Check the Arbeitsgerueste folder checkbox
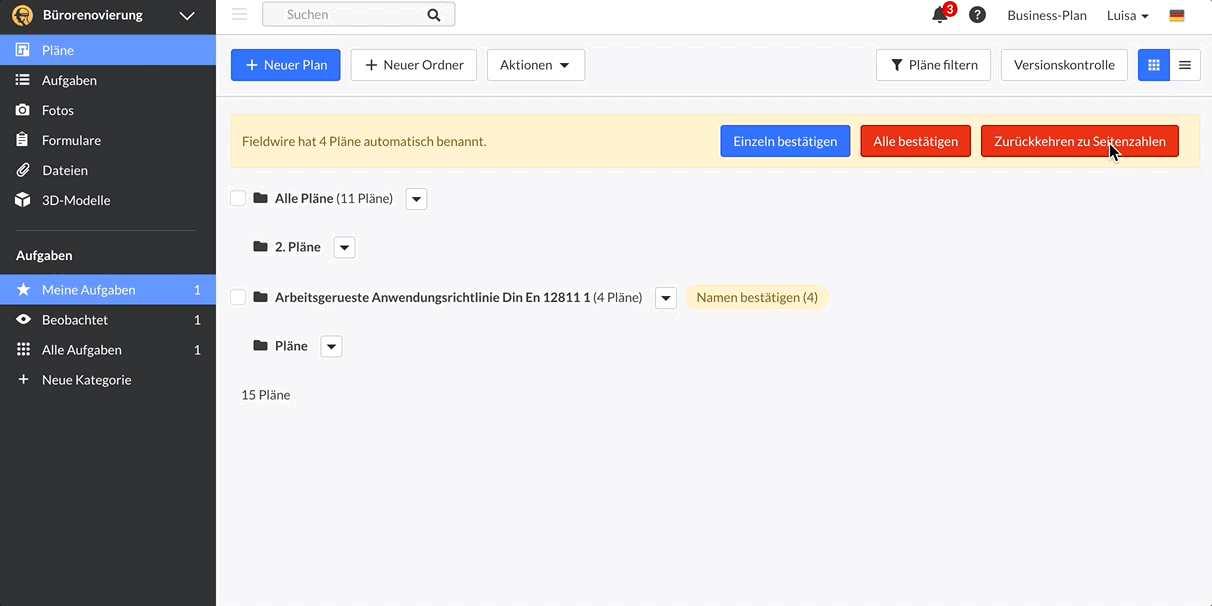 coord(238,297)
